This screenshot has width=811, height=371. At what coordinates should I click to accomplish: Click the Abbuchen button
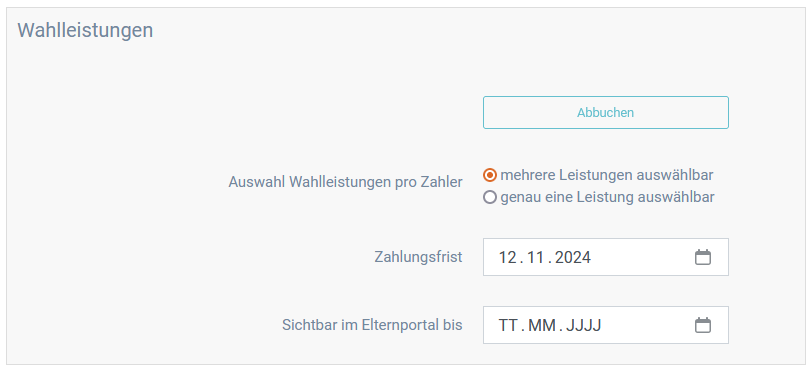pos(606,112)
